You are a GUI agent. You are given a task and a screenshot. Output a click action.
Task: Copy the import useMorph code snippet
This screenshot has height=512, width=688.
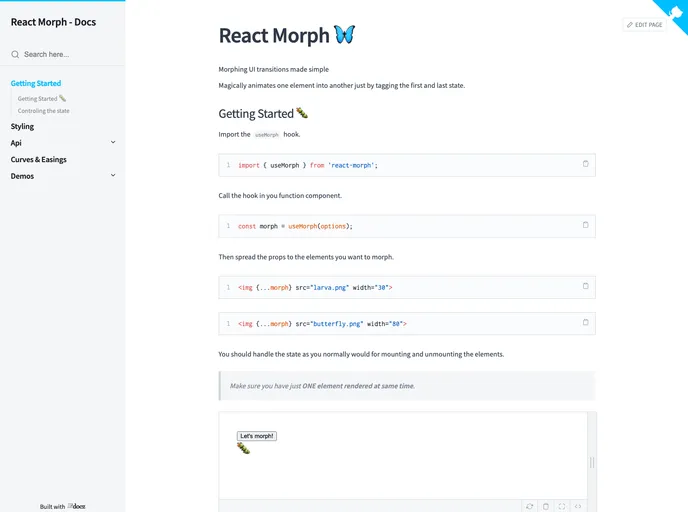pyautogui.click(x=585, y=164)
